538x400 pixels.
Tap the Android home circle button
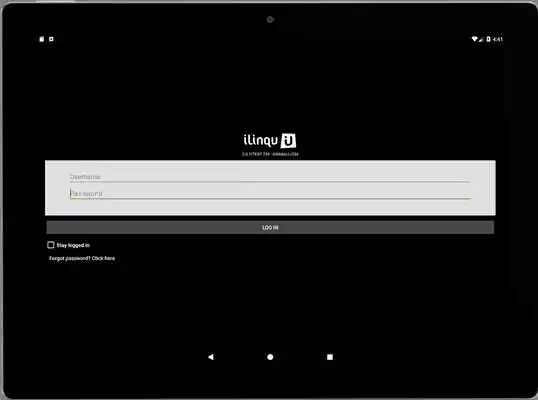click(270, 357)
